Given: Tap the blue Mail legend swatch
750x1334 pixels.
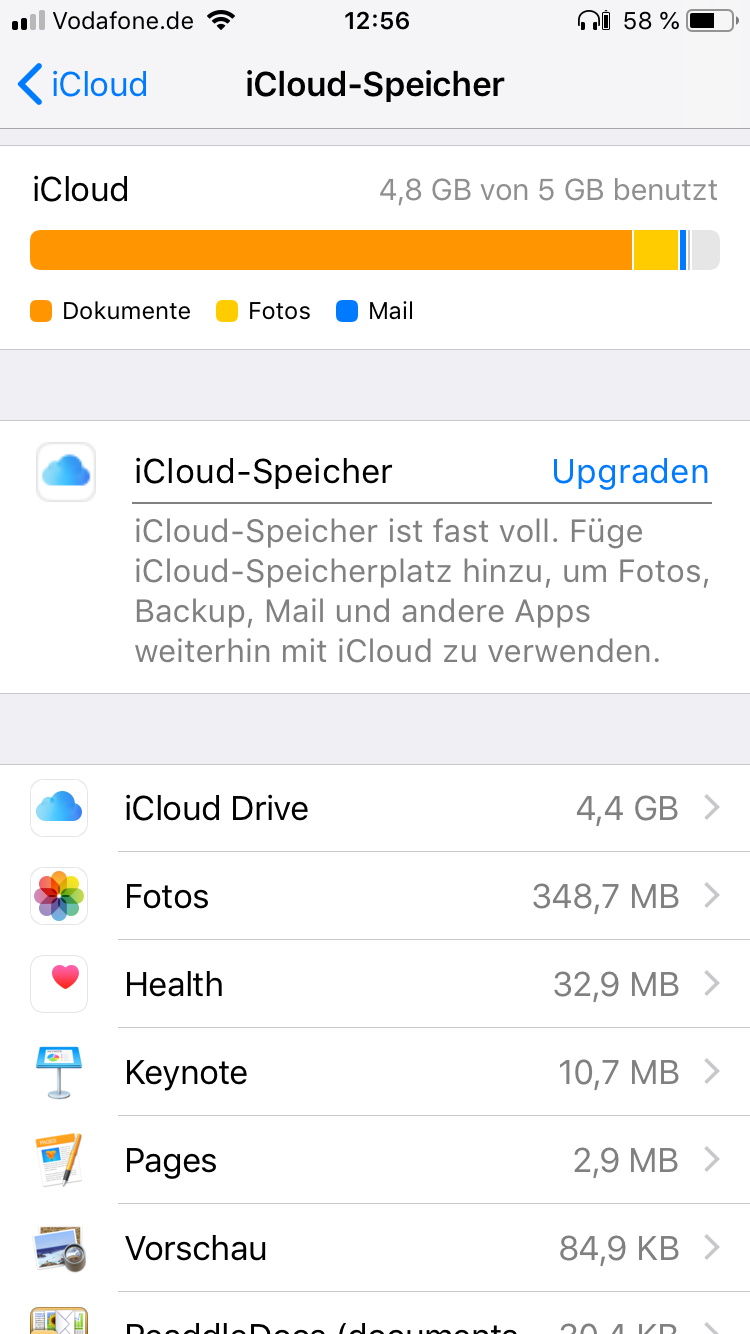Looking at the screenshot, I should pyautogui.click(x=347, y=311).
